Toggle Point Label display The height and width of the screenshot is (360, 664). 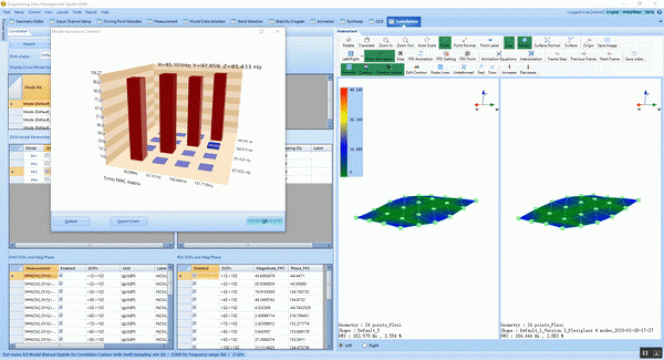point(489,42)
